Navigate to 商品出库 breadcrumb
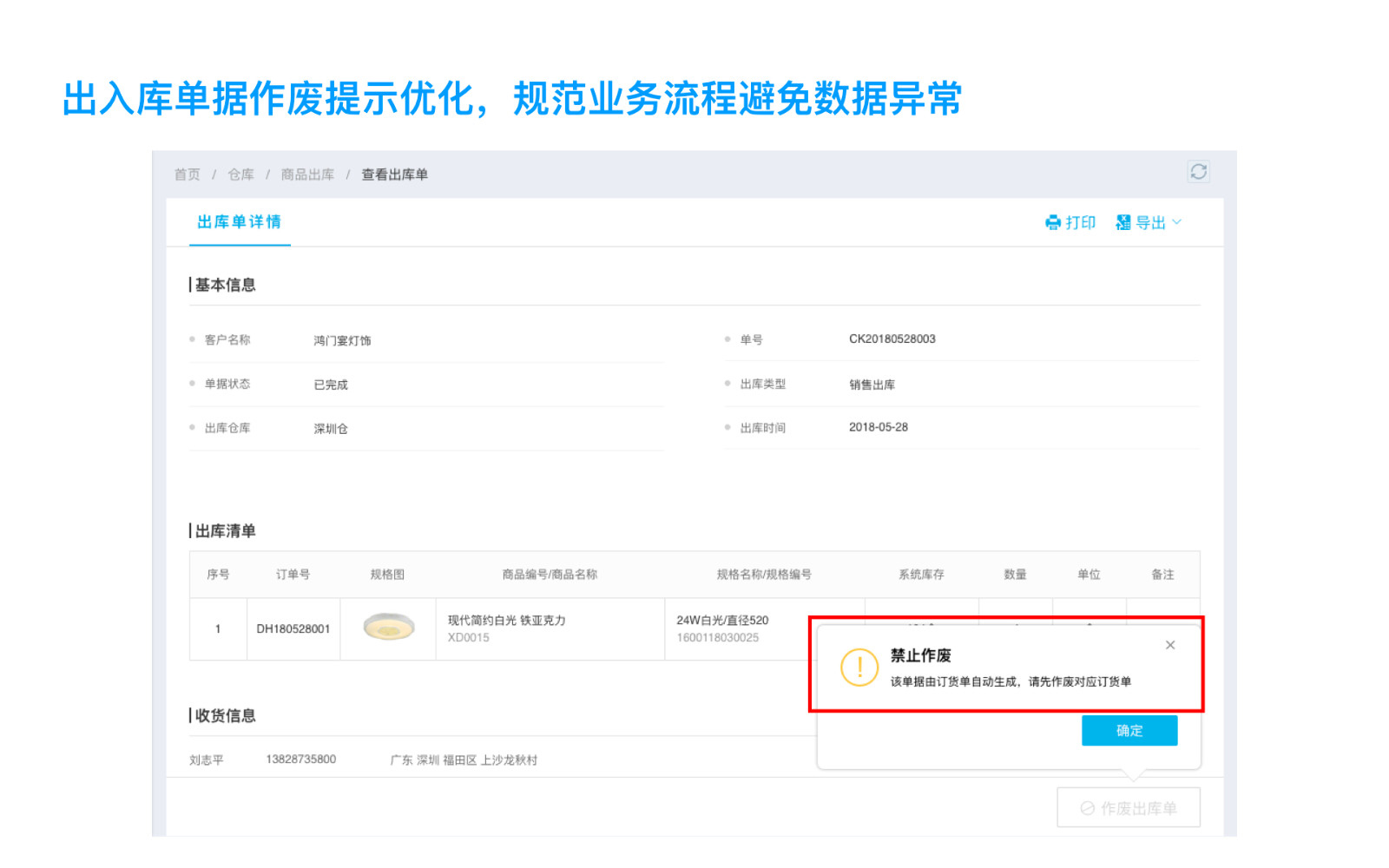This screenshot has width=1389, height=868. tap(307, 174)
